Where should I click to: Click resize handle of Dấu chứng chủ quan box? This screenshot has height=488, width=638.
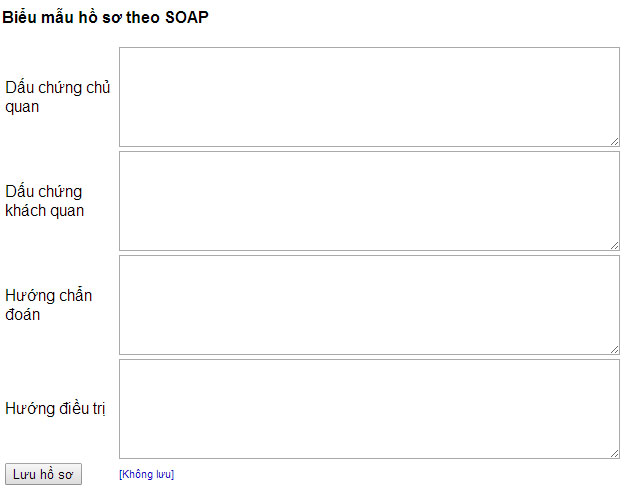615,142
